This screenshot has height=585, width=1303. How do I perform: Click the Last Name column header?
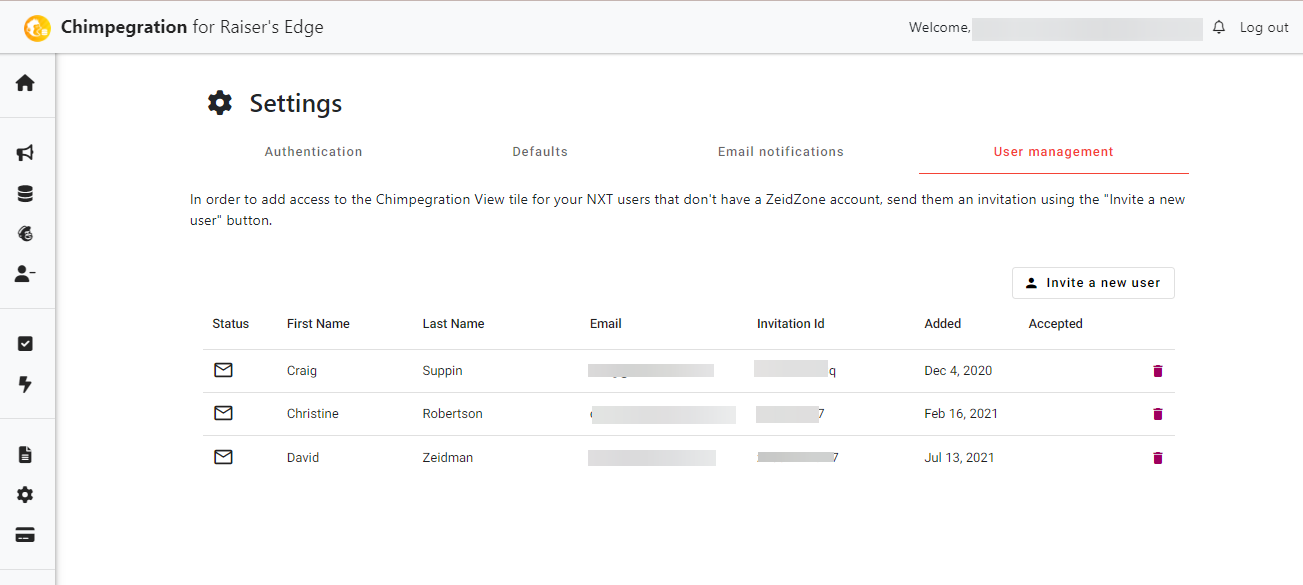[x=453, y=324]
